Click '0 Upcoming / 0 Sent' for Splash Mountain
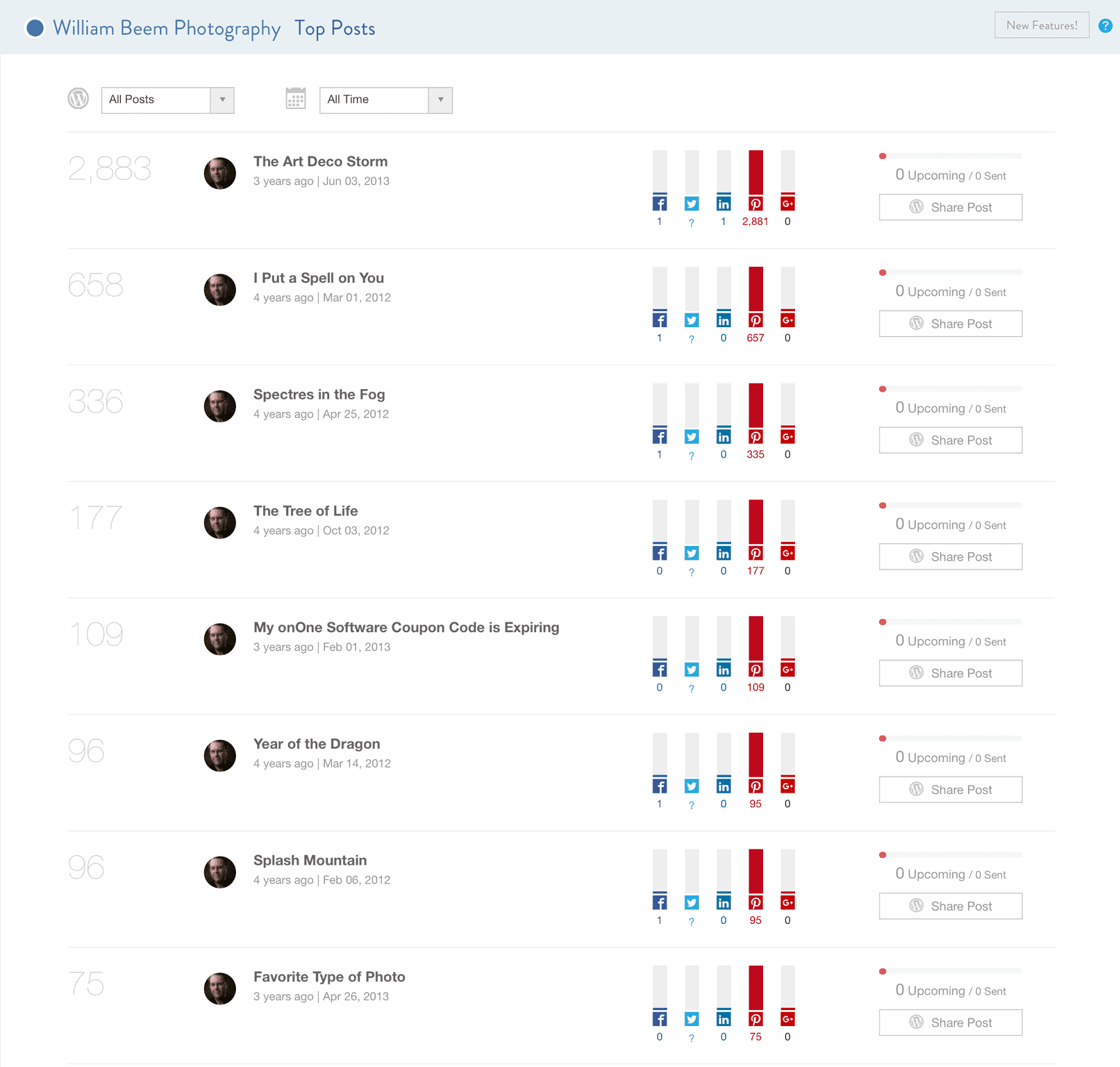Screen dimensions: 1120x1067 pyautogui.click(x=950, y=874)
